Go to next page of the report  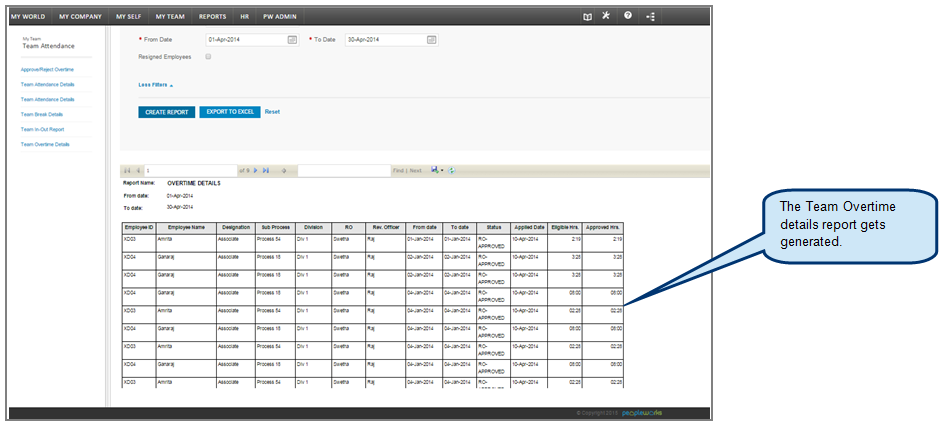[x=256, y=170]
